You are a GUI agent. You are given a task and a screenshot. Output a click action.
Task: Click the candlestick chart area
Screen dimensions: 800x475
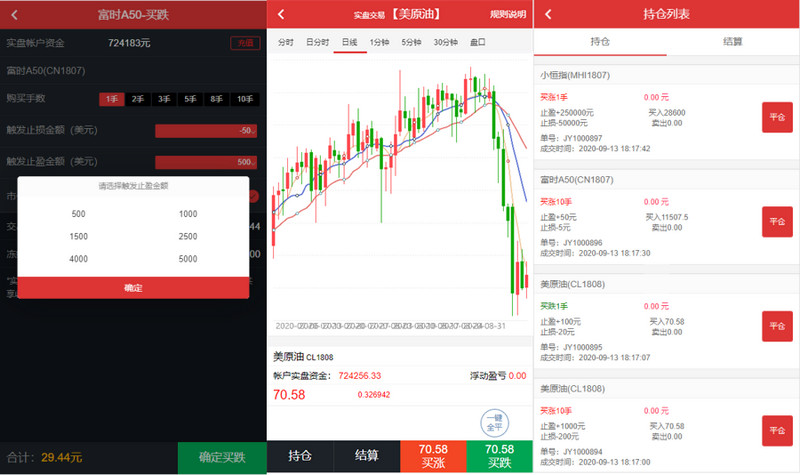400,191
